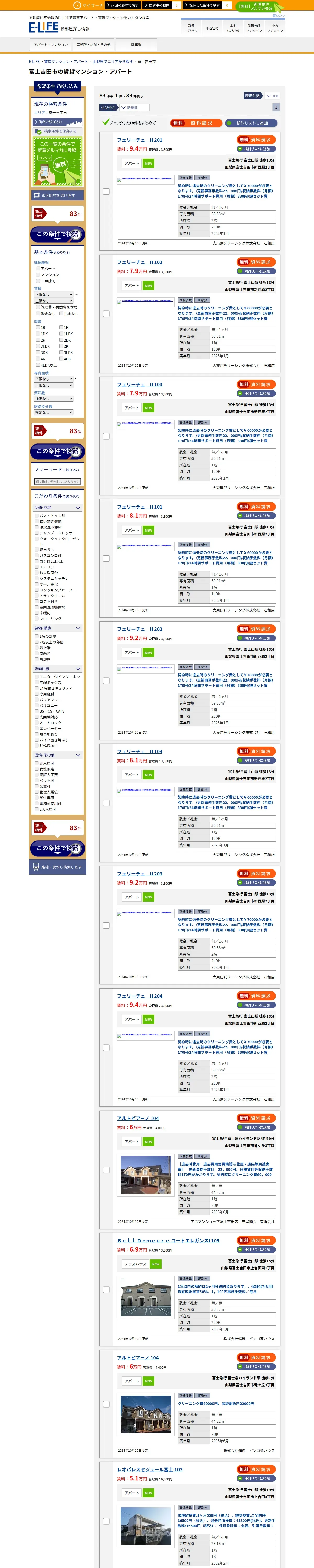Click the re-select municipality map icon
This screenshot has width=314, height=1568.
coord(37,195)
